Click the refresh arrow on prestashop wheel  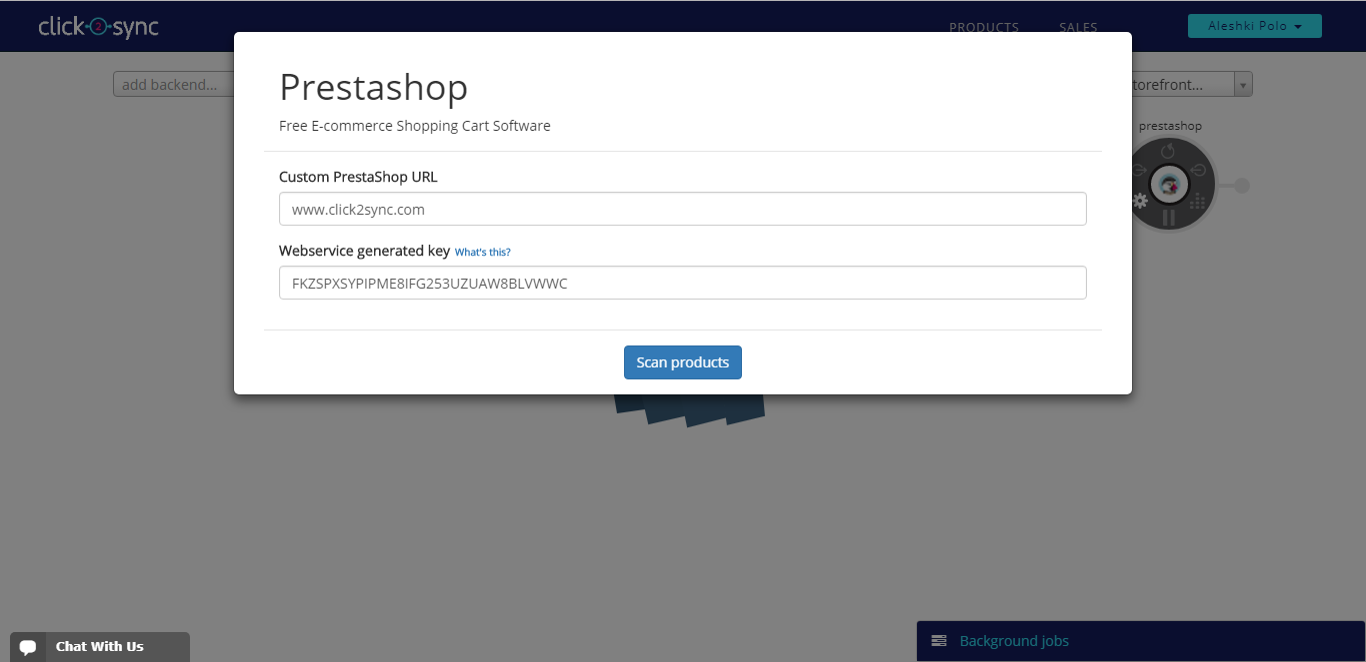1168,151
